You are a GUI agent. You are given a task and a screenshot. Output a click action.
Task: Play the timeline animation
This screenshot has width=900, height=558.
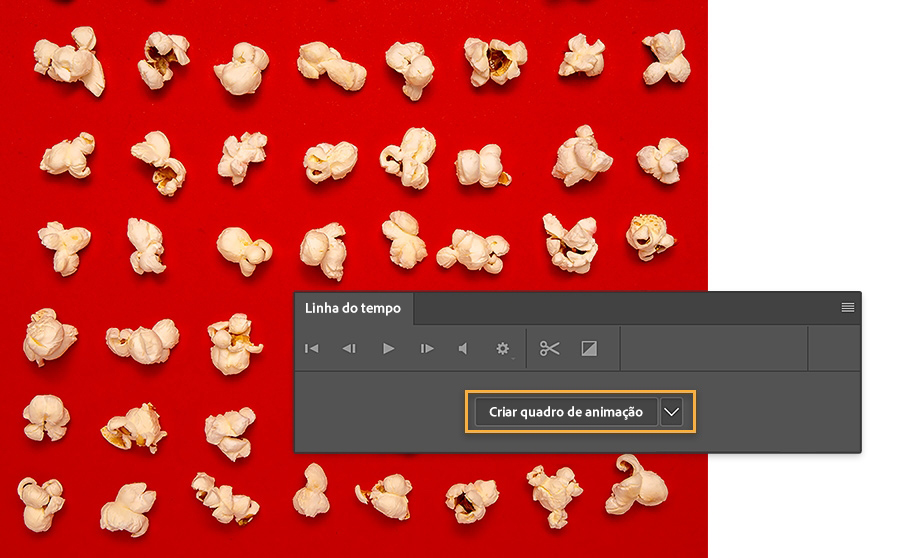pyautogui.click(x=388, y=348)
